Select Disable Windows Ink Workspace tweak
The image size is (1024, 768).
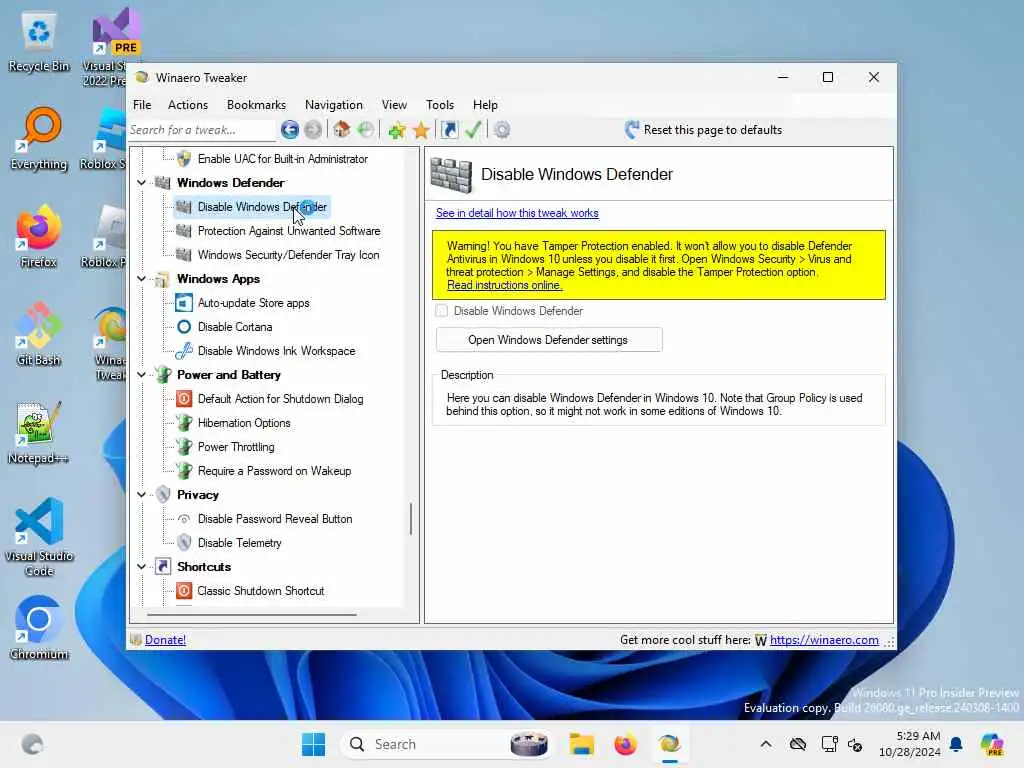(276, 351)
